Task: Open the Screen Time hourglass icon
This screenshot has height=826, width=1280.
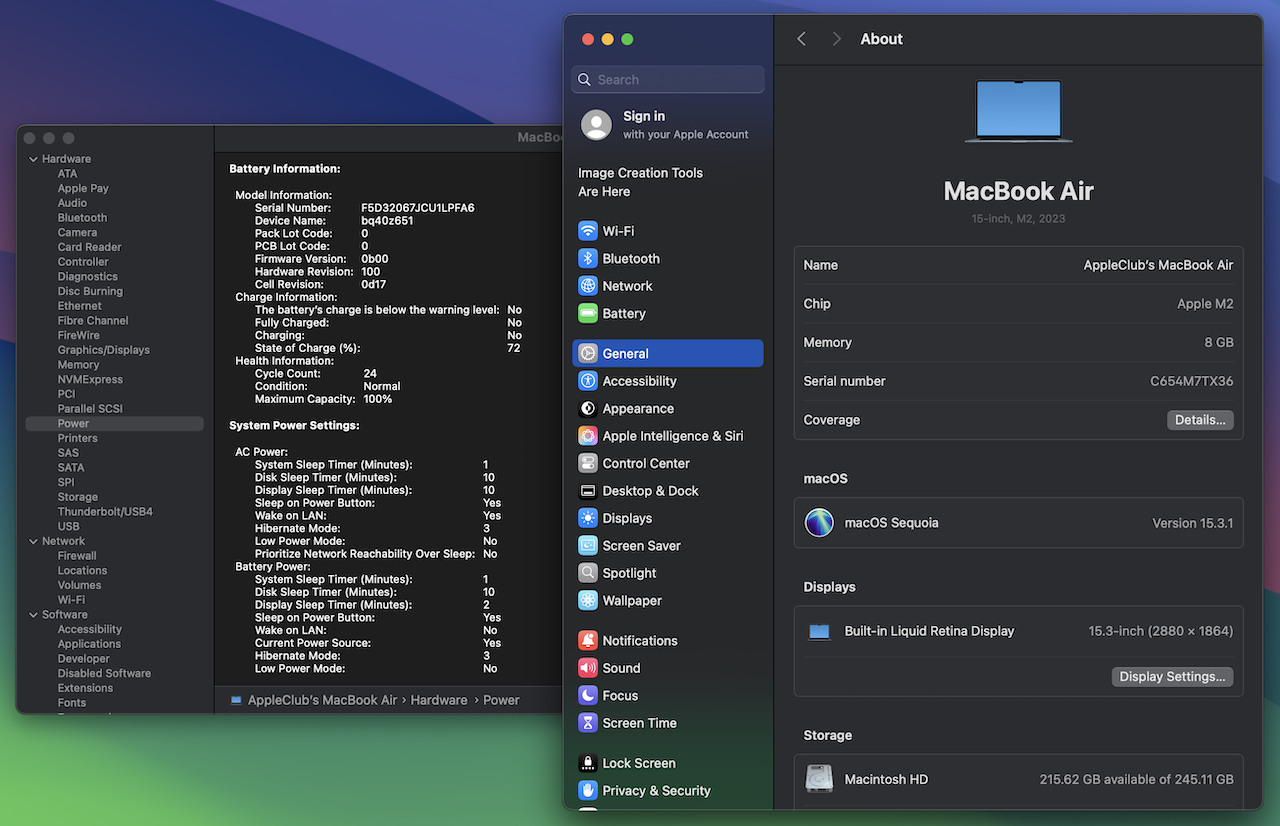Action: (x=588, y=723)
